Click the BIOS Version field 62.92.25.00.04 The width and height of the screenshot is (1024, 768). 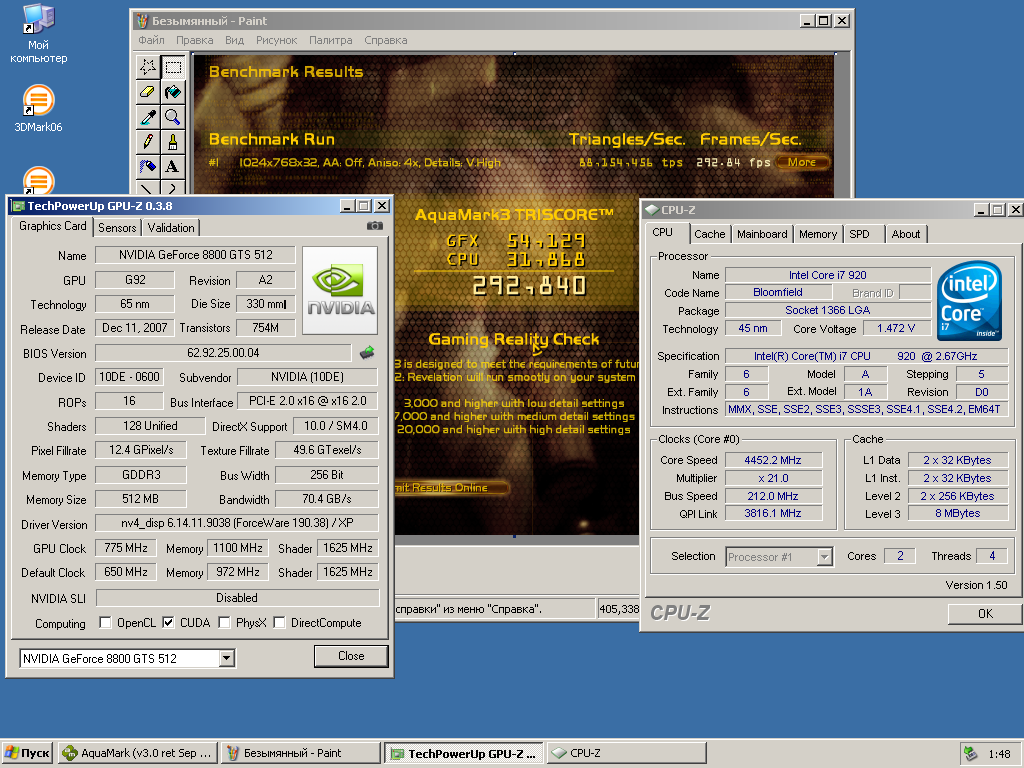(x=223, y=353)
